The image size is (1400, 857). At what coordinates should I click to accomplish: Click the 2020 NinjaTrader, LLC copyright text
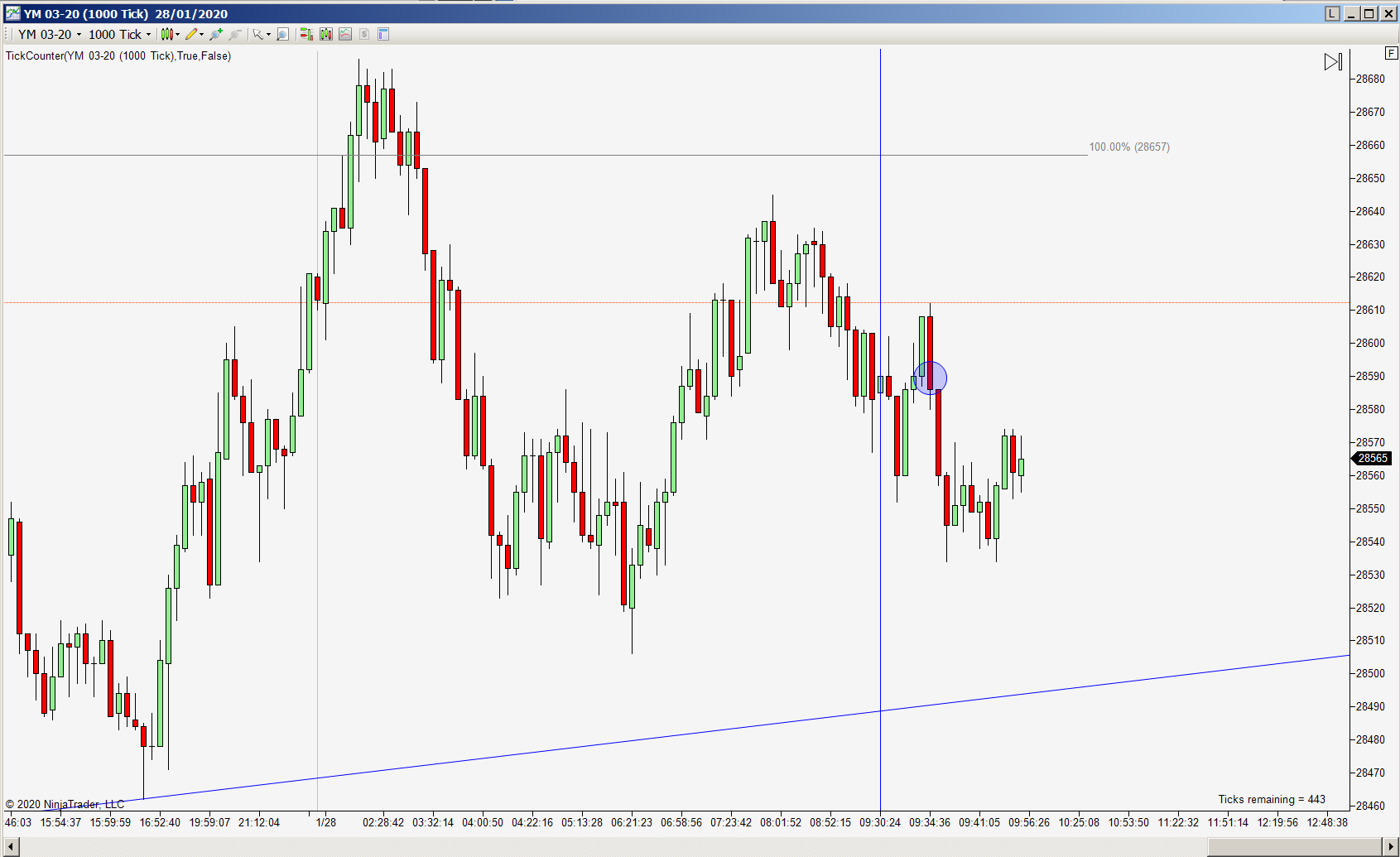pos(65,804)
